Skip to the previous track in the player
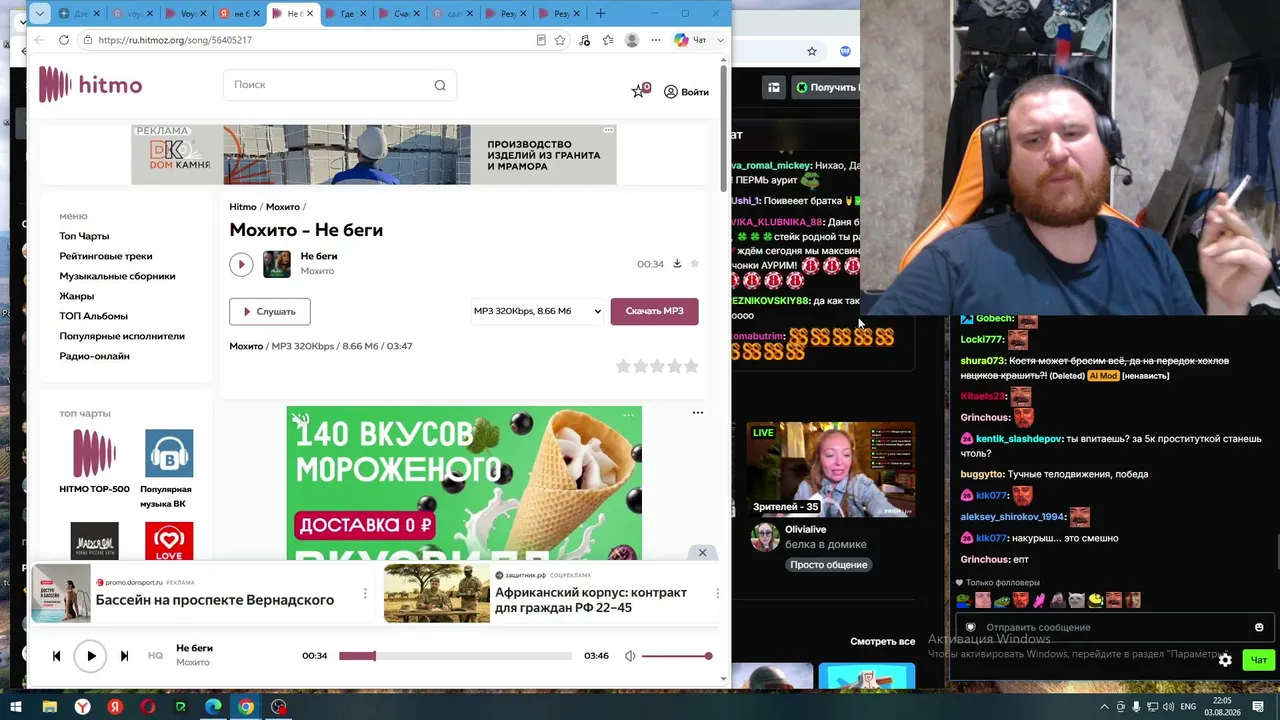The image size is (1280, 720). click(x=56, y=656)
